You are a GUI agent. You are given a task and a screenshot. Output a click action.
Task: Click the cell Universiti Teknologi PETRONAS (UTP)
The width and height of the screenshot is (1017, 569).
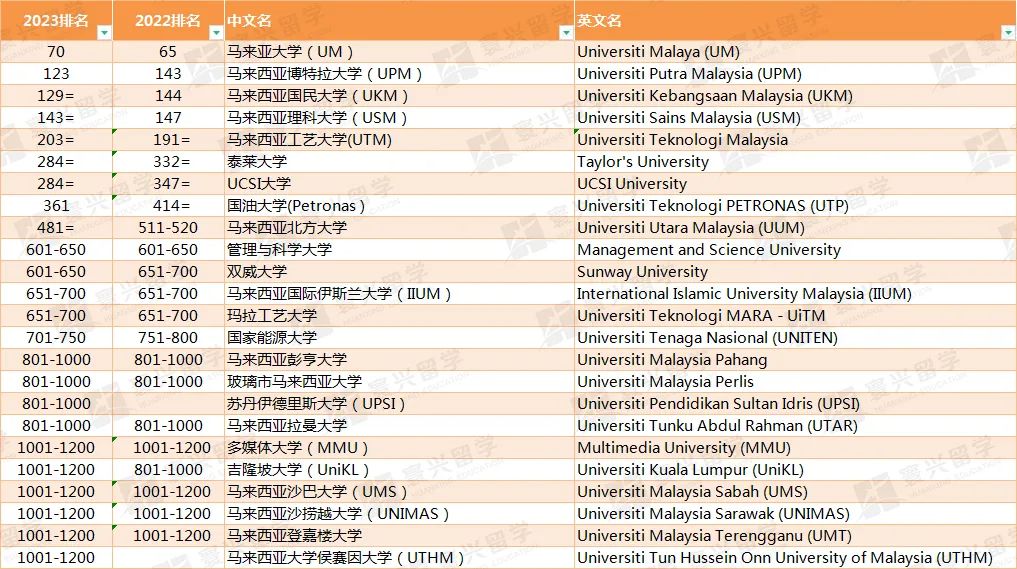796,206
